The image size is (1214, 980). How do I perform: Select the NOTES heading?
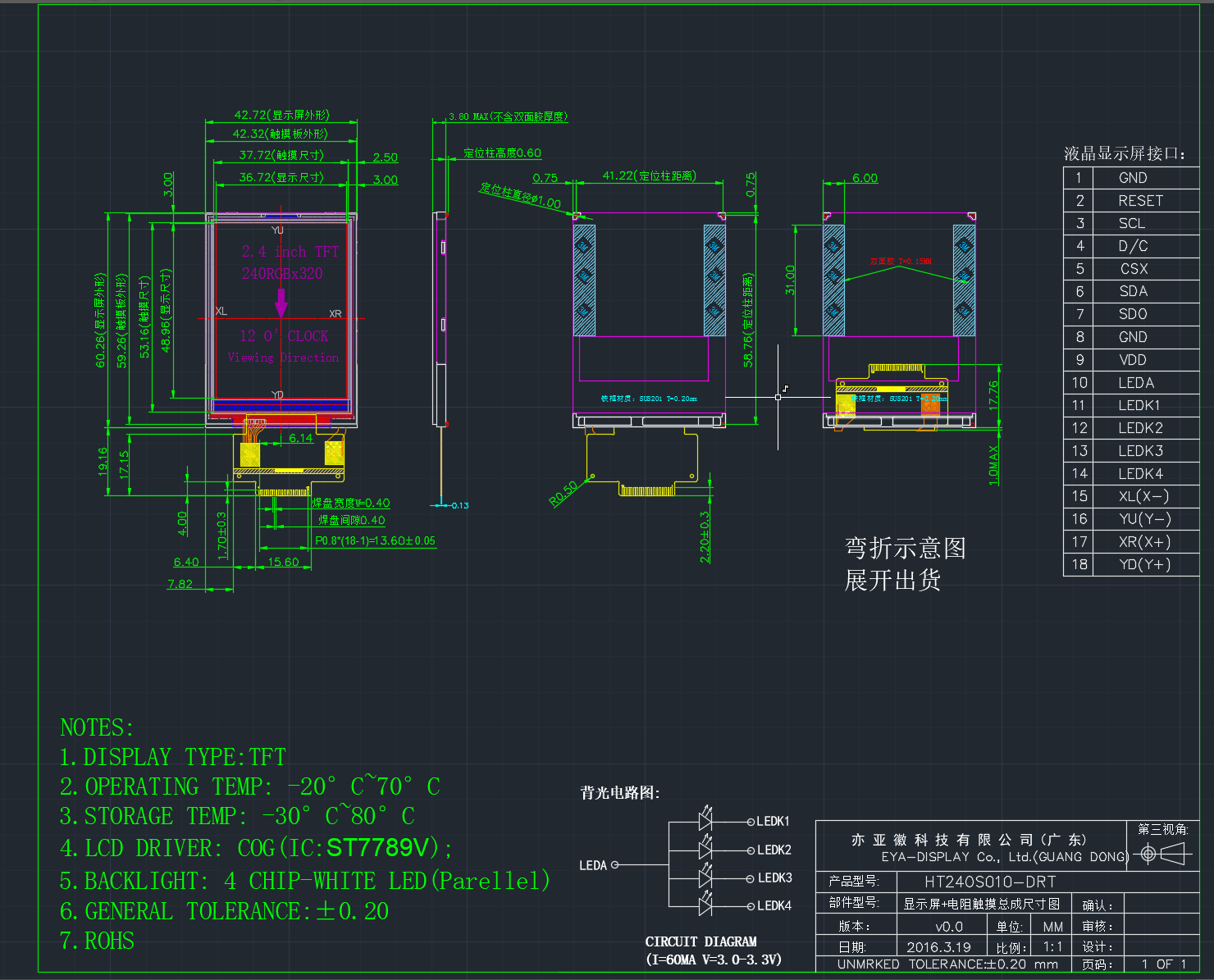click(97, 727)
